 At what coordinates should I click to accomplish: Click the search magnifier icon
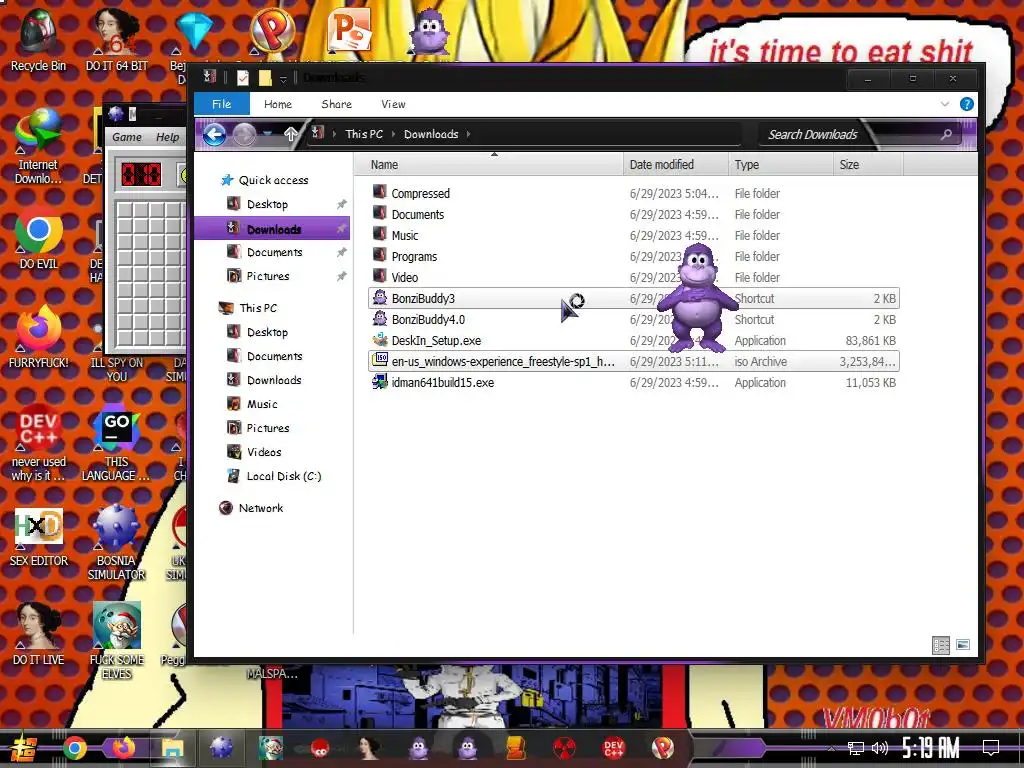946,134
